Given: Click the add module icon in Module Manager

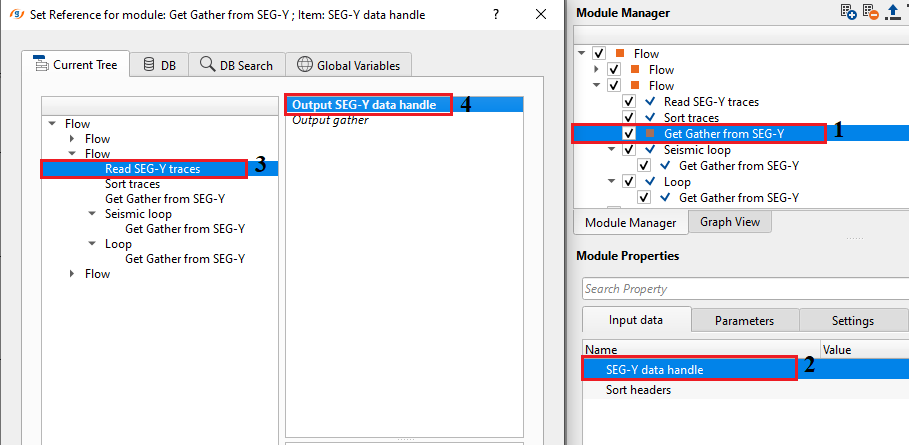Looking at the screenshot, I should click(849, 12).
